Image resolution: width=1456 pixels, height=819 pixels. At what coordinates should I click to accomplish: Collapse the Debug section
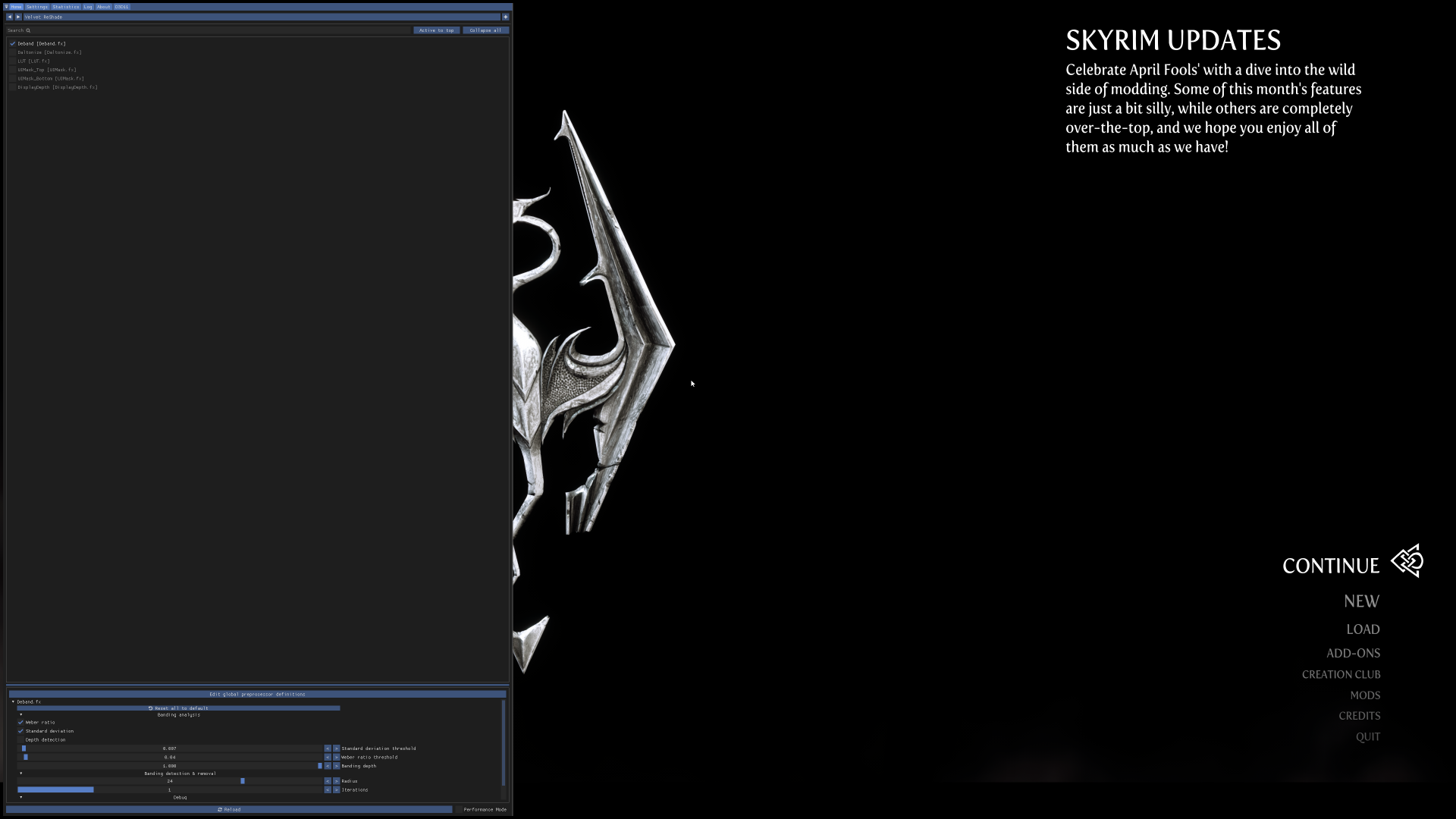[21, 797]
